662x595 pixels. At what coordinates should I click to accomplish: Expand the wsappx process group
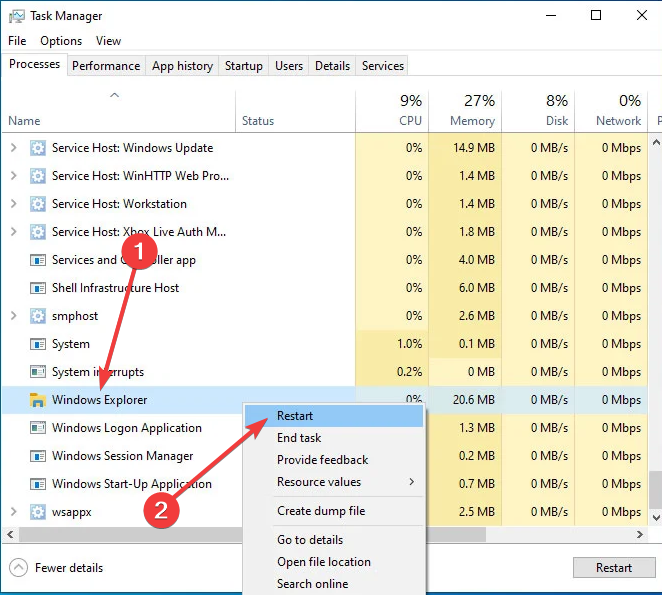pyautogui.click(x=14, y=511)
